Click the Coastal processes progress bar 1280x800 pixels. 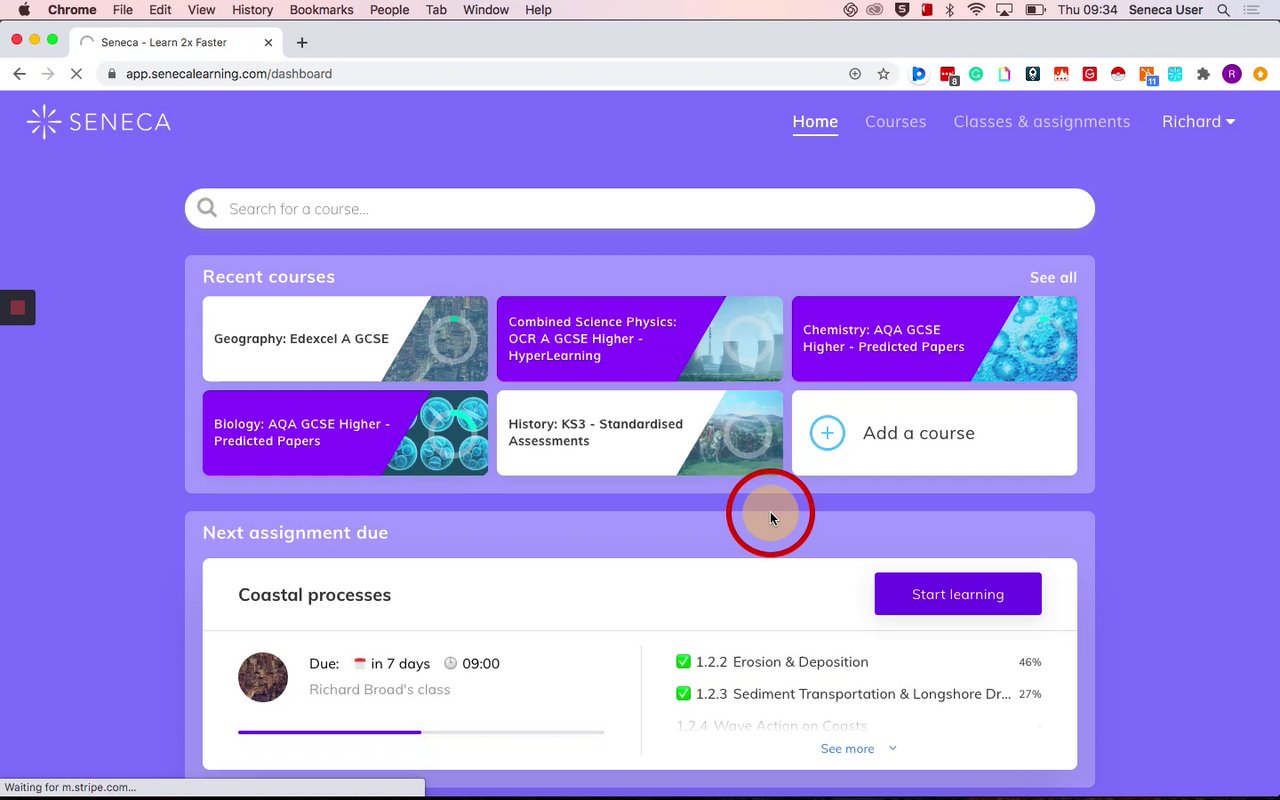(421, 732)
